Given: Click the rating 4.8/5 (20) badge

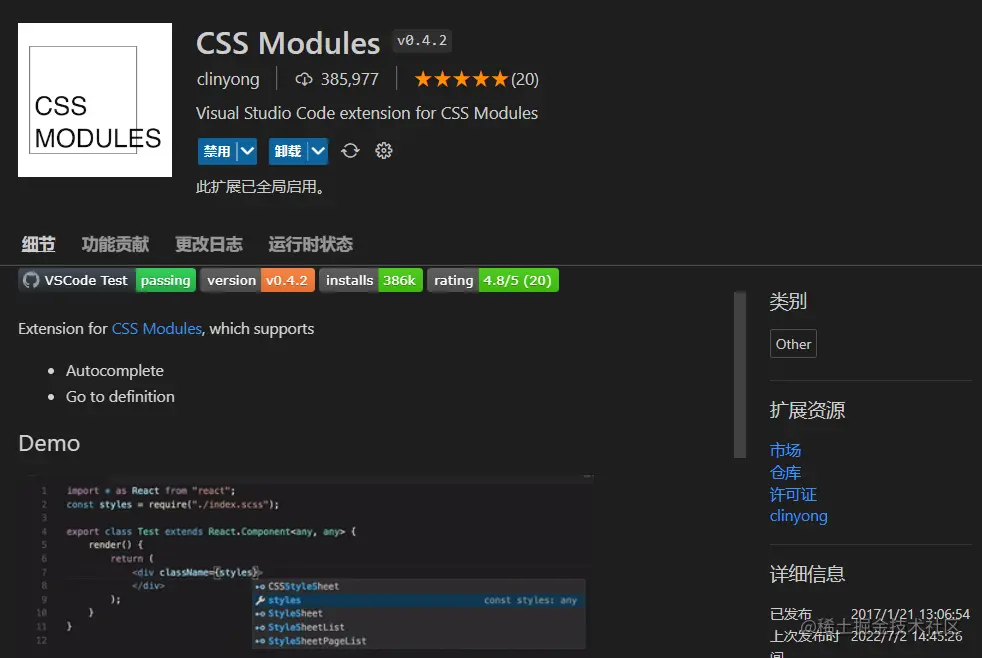Looking at the screenshot, I should tap(493, 280).
